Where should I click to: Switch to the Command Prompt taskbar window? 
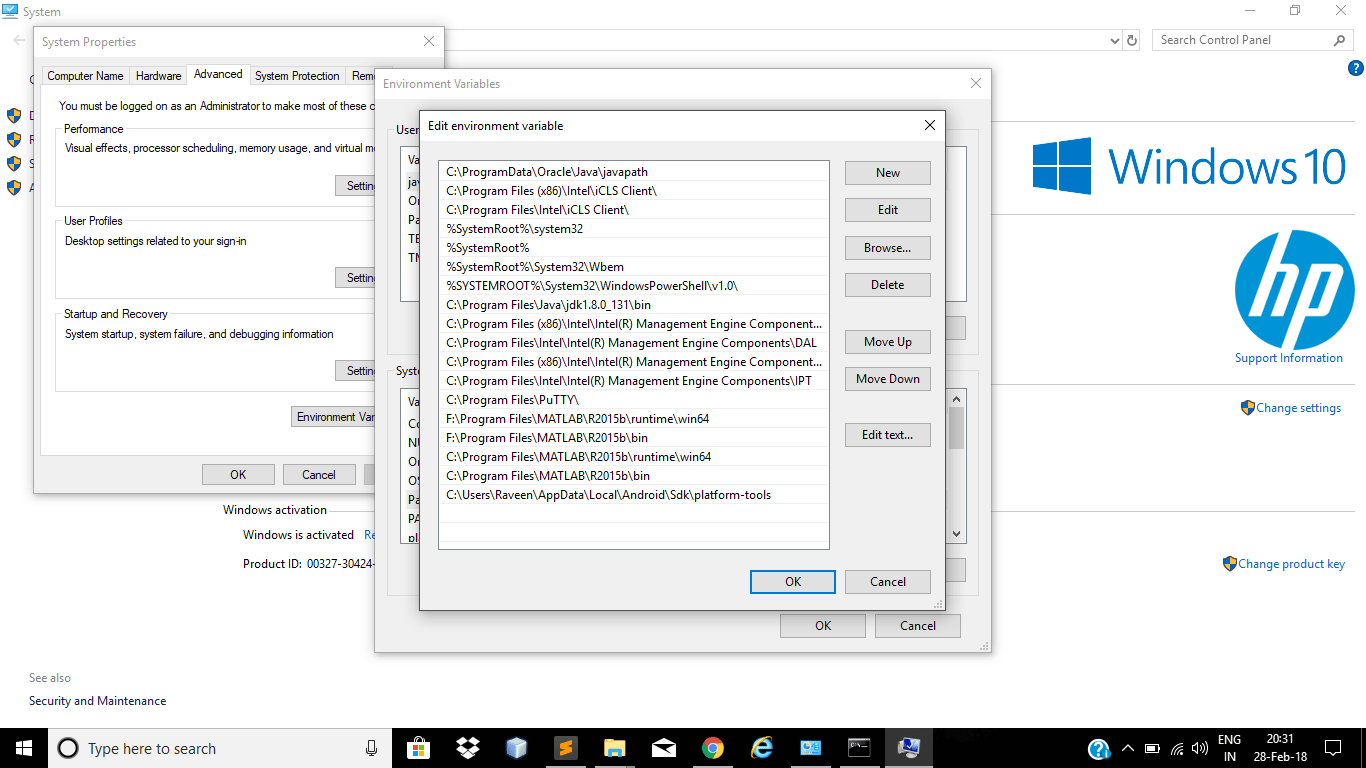pos(859,748)
